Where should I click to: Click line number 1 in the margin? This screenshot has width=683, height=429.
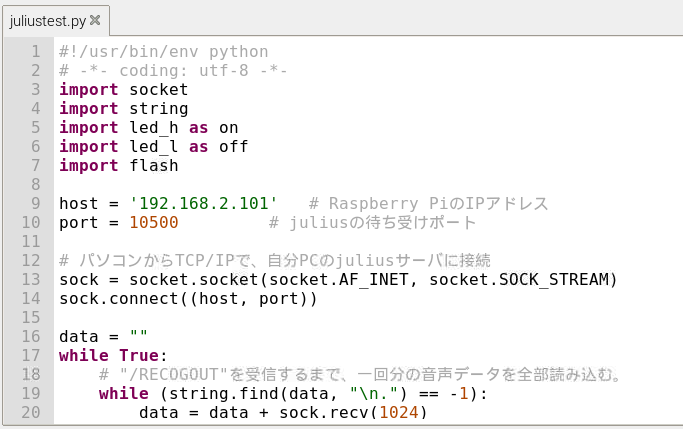(36, 51)
